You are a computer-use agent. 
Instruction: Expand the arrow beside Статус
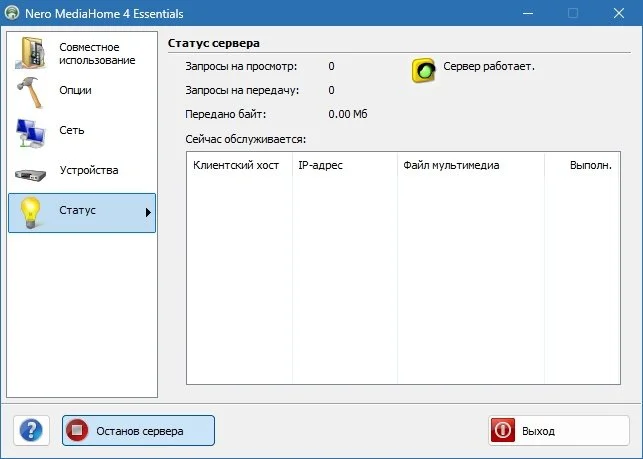pos(148,212)
